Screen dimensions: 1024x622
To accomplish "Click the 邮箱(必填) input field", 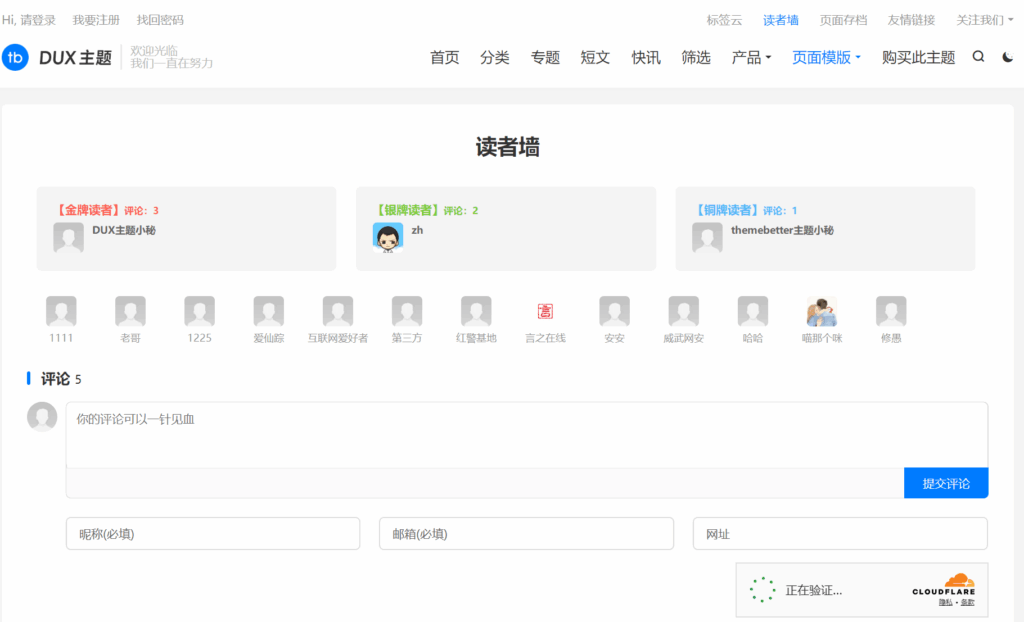I will [526, 534].
